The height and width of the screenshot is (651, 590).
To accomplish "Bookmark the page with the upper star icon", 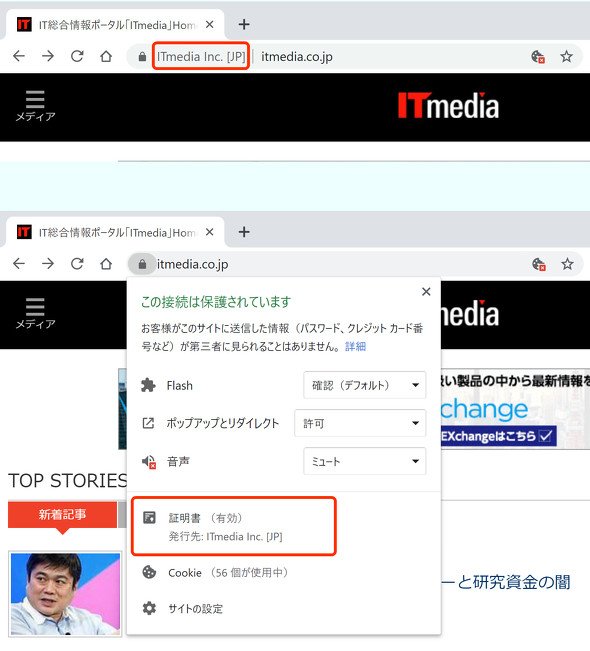I will coord(566,56).
